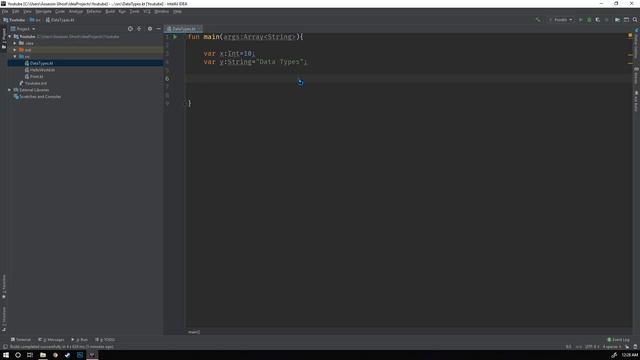Open the TODO tool window button
The width and height of the screenshot is (640, 360).
tap(105, 340)
